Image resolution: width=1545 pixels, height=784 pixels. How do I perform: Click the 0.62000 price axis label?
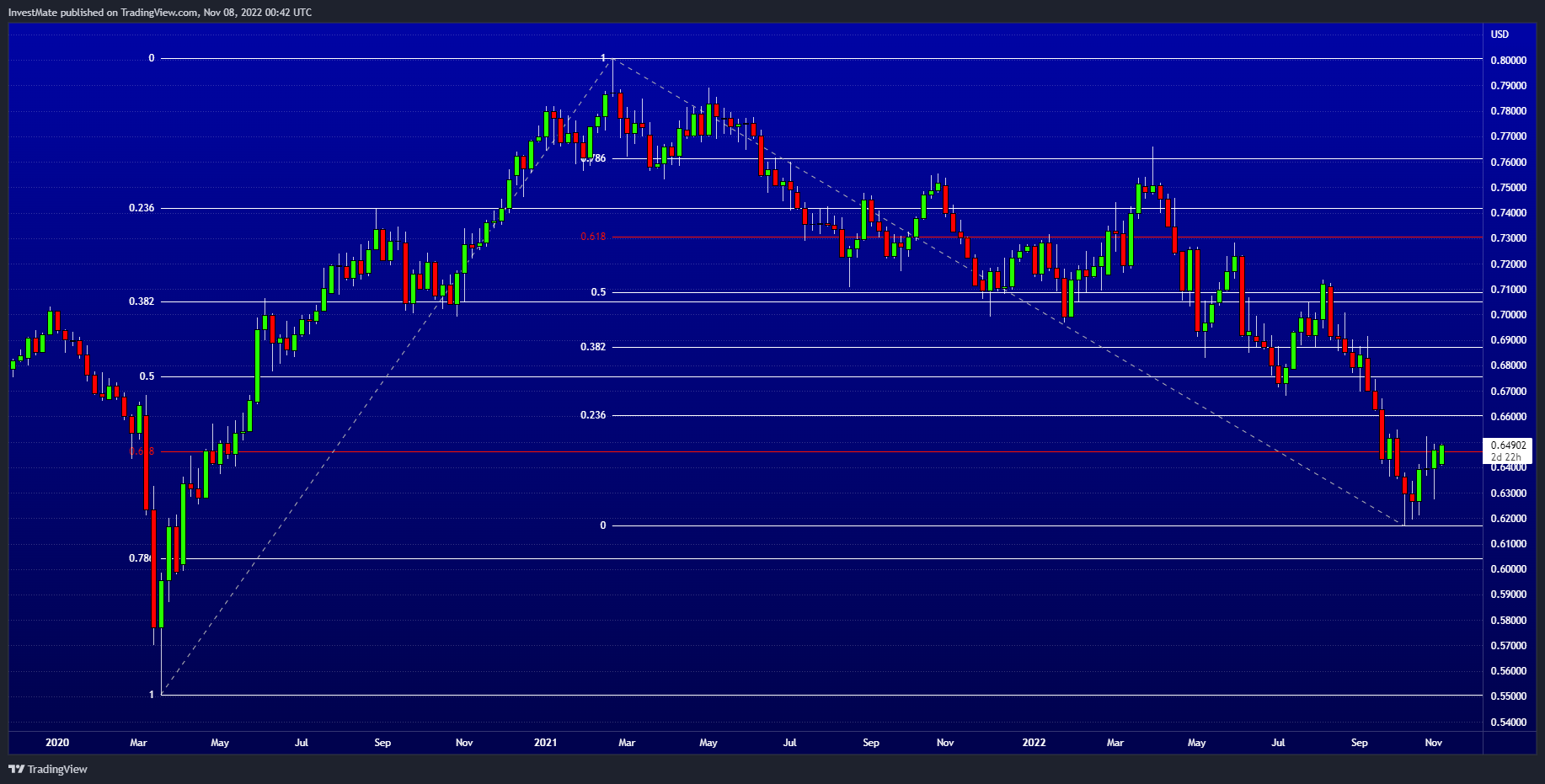coord(1508,519)
